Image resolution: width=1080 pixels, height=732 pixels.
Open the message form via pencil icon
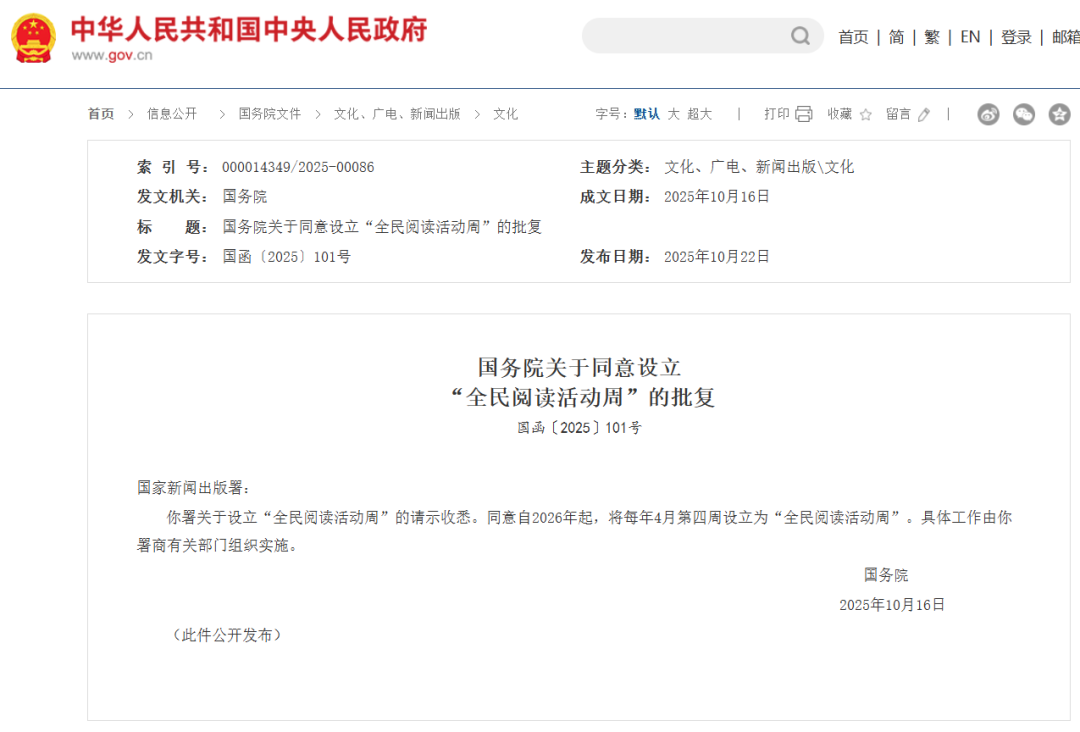(922, 114)
